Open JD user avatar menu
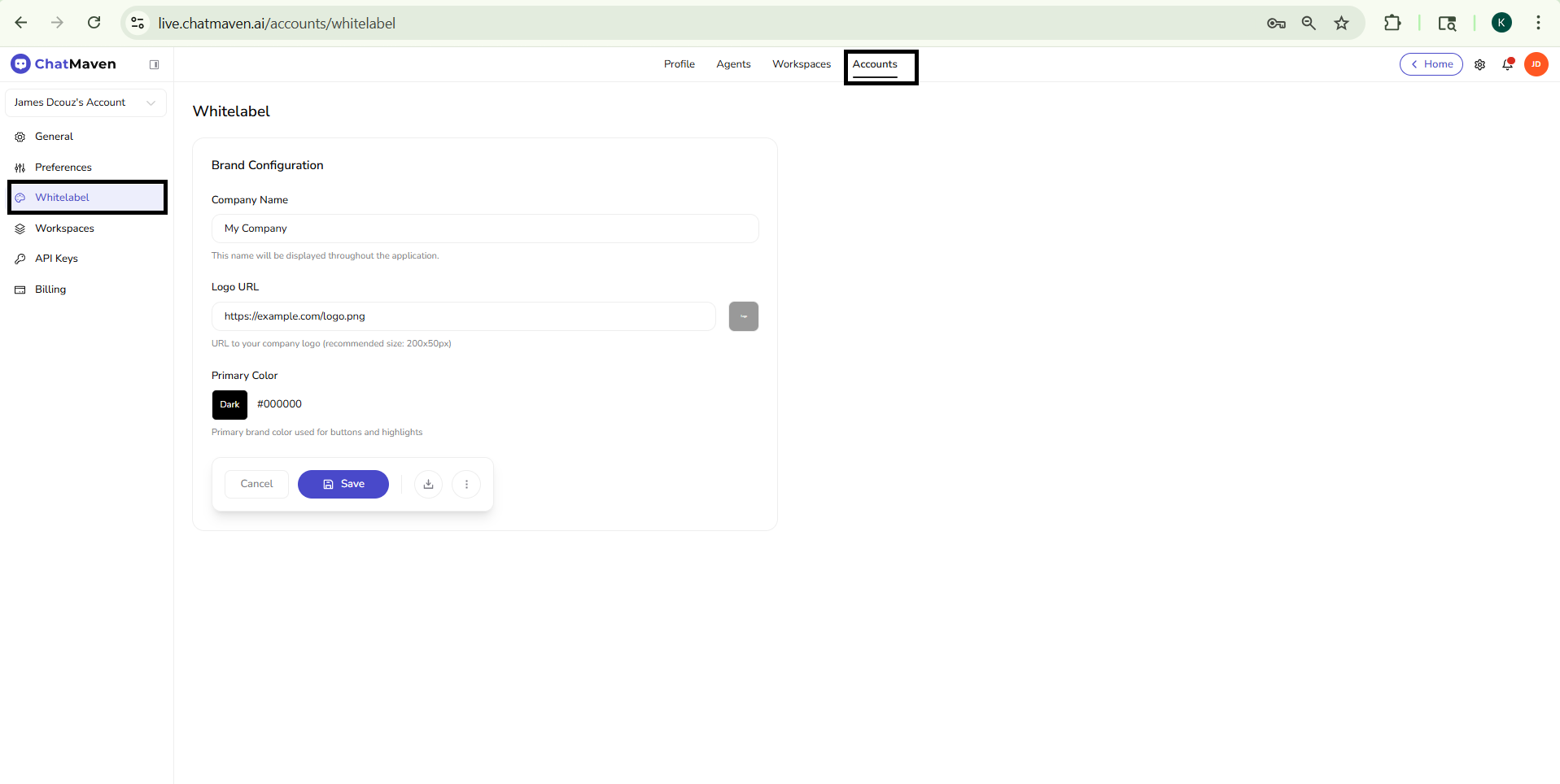The width and height of the screenshot is (1560, 784). [1536, 64]
